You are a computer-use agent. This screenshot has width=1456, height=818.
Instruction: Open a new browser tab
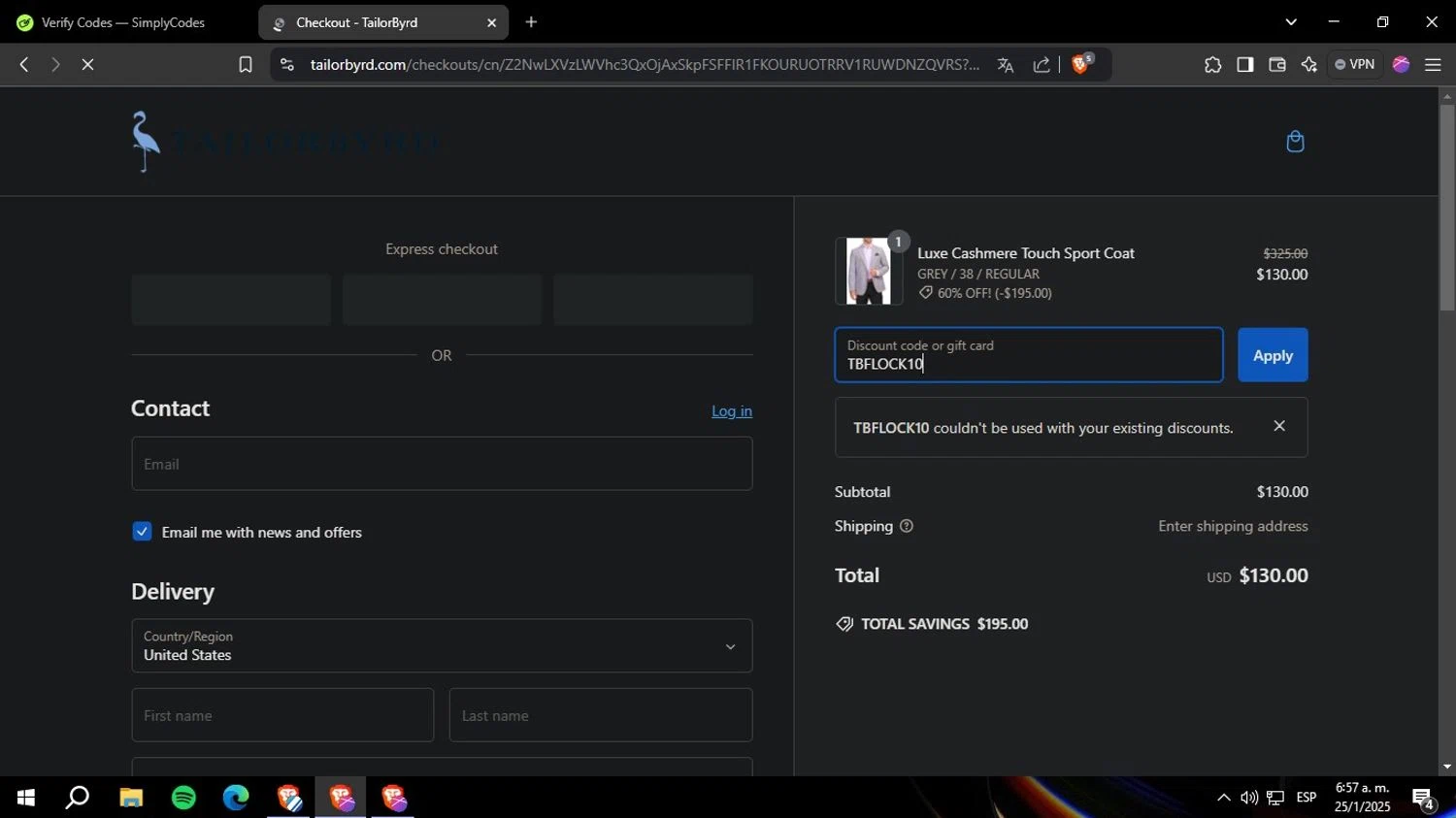531,22
